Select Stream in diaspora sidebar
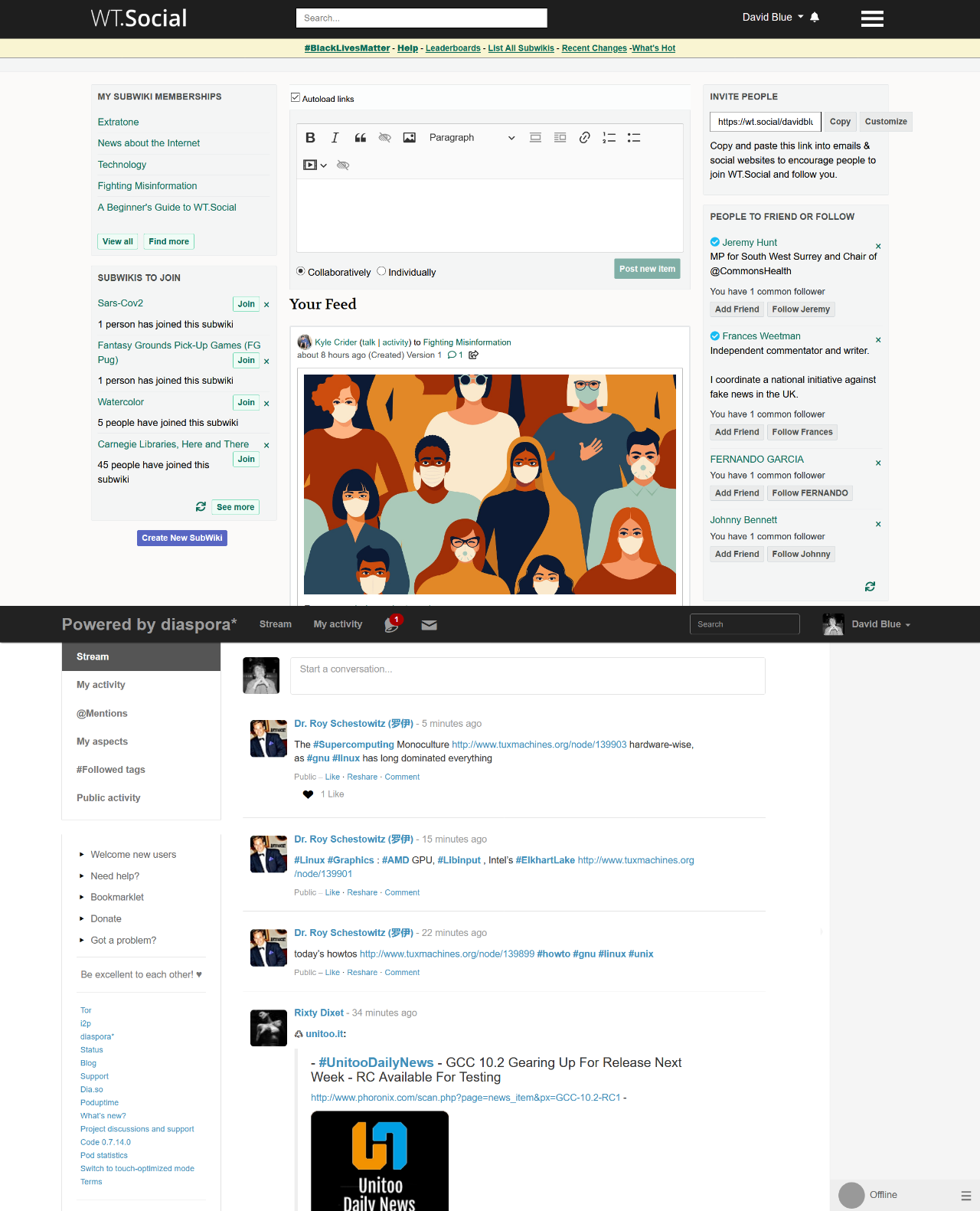The image size is (980, 1211). (142, 656)
